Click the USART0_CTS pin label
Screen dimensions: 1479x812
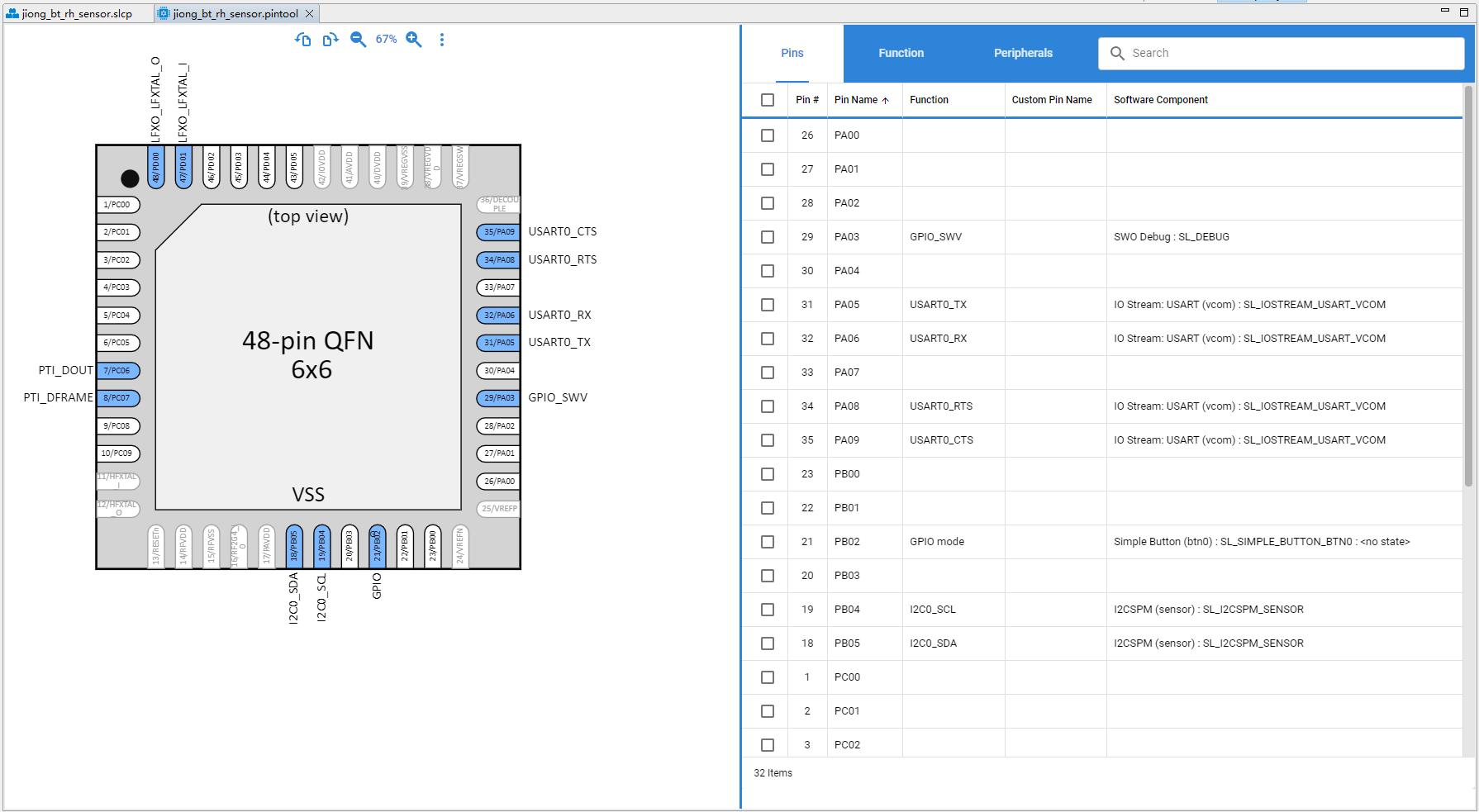563,232
